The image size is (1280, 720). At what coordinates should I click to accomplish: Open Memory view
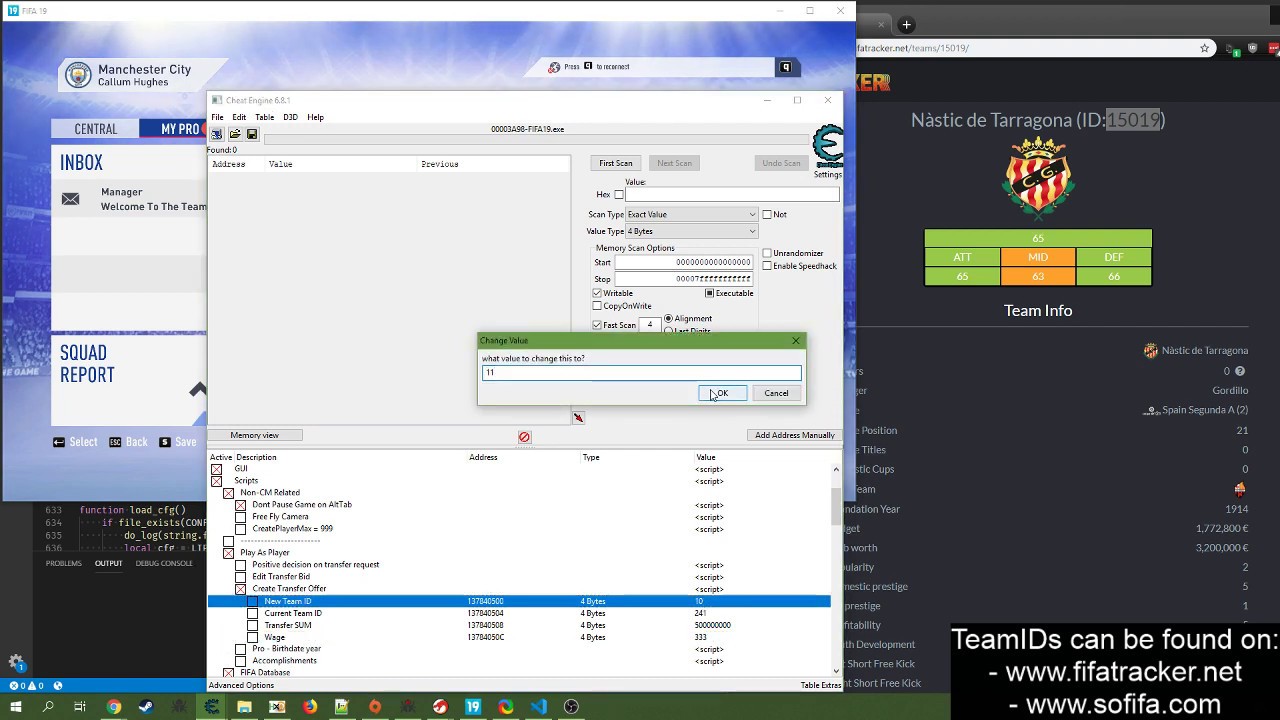click(x=254, y=435)
